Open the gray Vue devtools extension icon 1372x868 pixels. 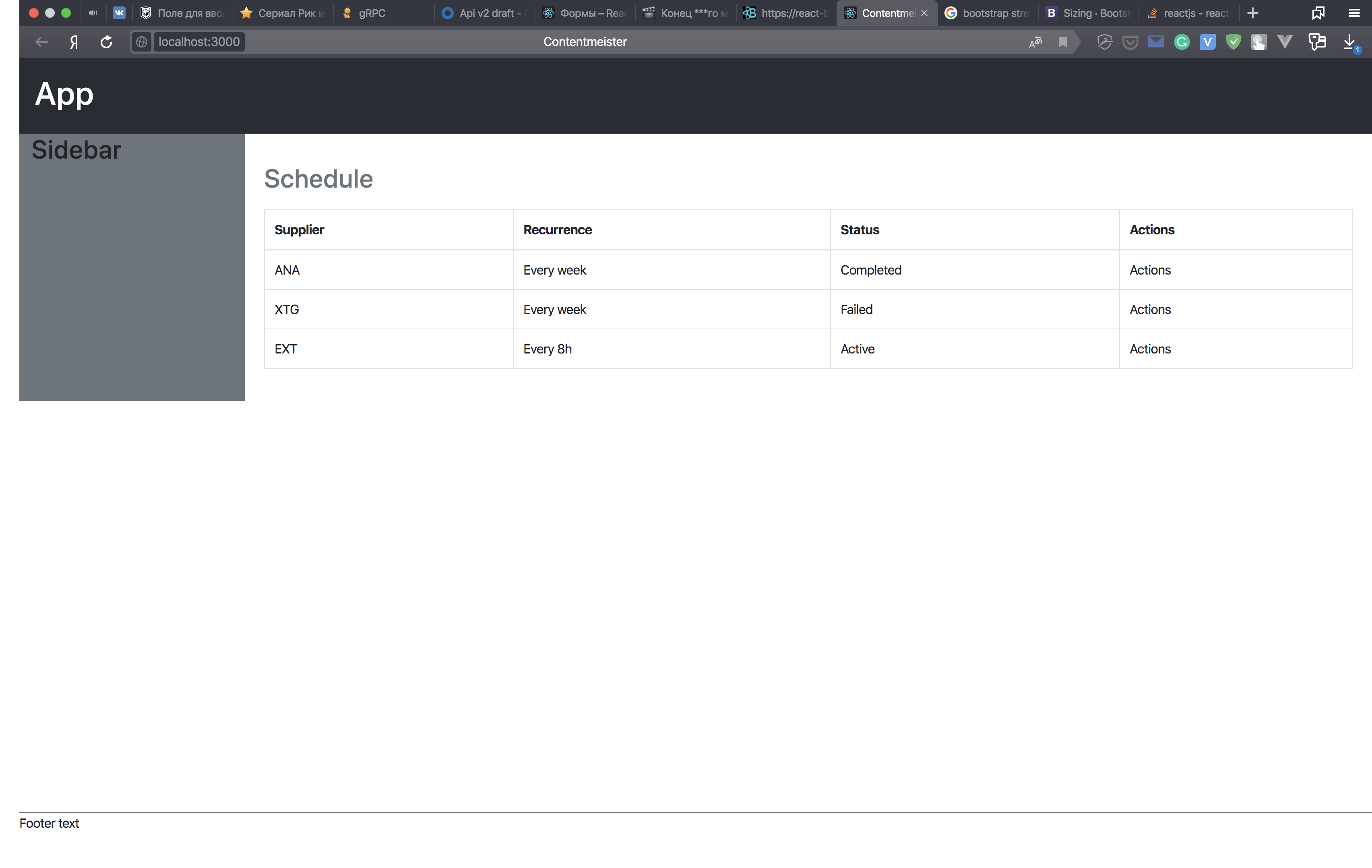click(x=1284, y=41)
